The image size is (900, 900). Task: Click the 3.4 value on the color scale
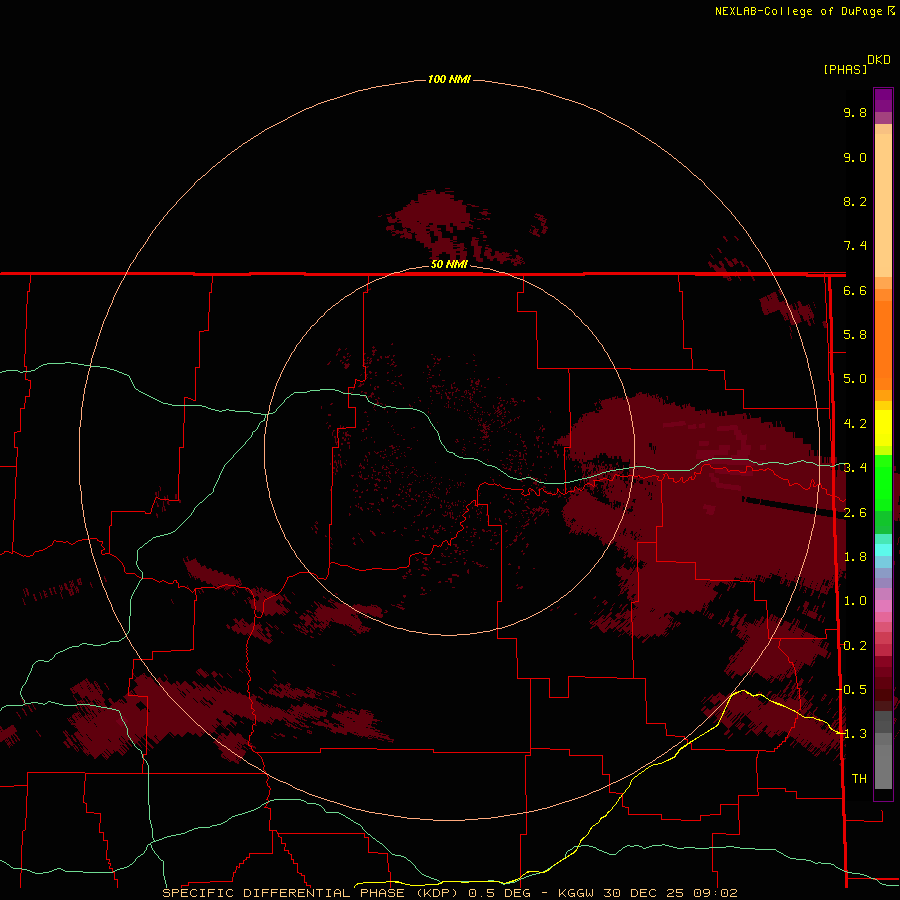855,468
